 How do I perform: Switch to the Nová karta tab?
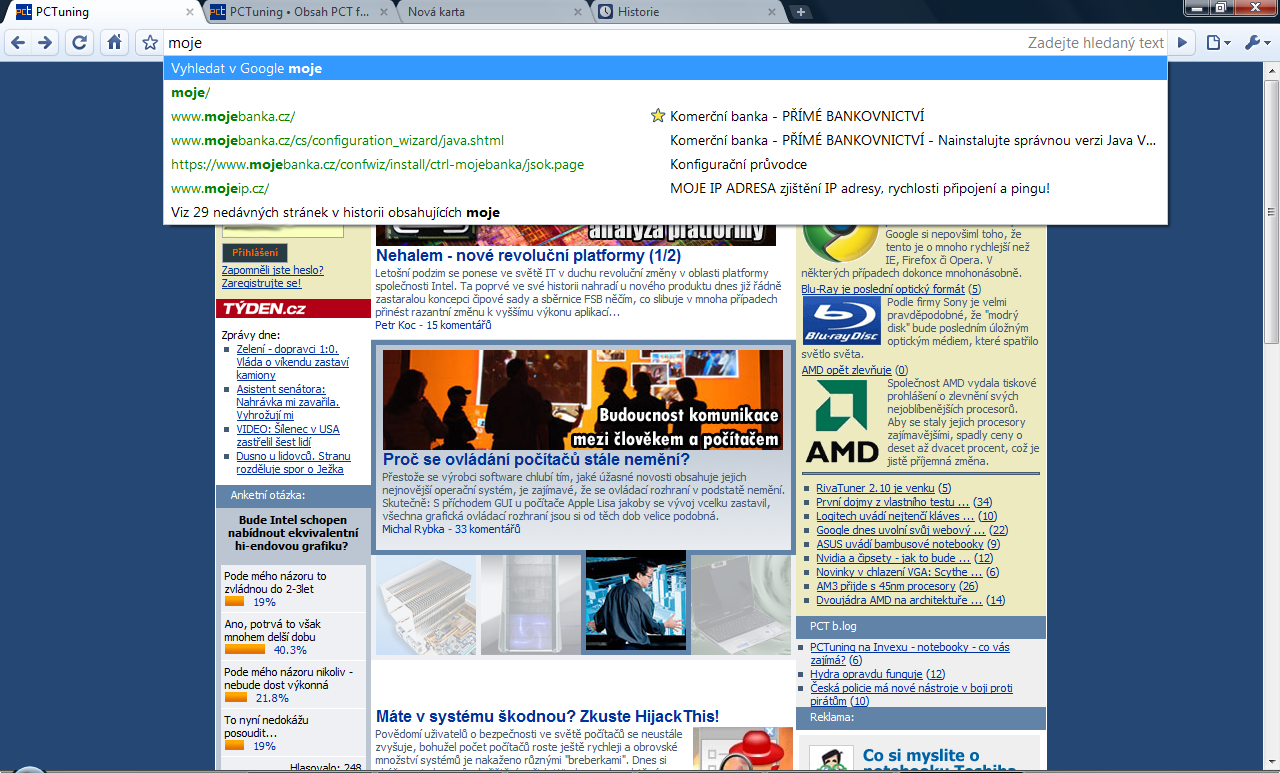(494, 12)
